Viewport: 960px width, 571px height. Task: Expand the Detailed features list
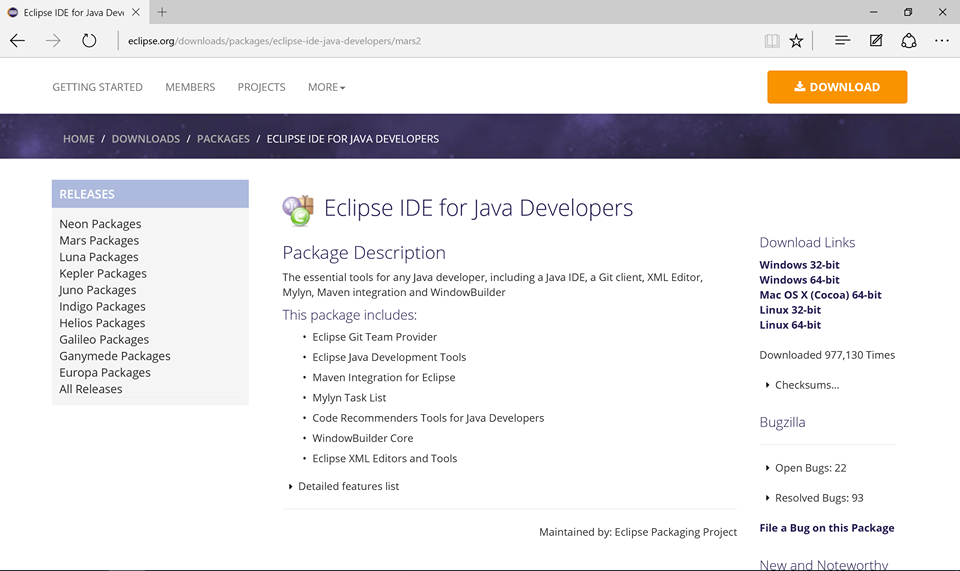tap(343, 487)
